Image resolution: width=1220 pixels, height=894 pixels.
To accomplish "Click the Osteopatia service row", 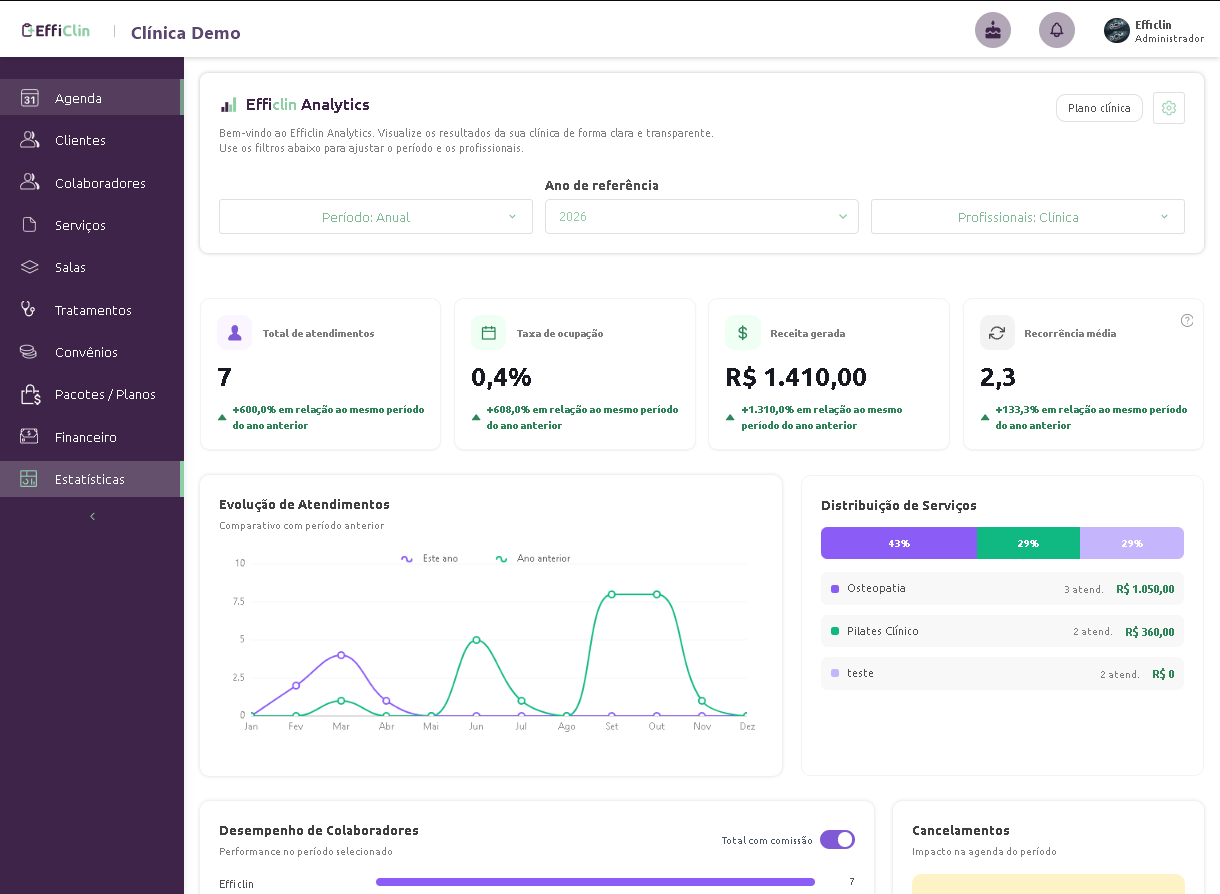I will pos(1002,588).
